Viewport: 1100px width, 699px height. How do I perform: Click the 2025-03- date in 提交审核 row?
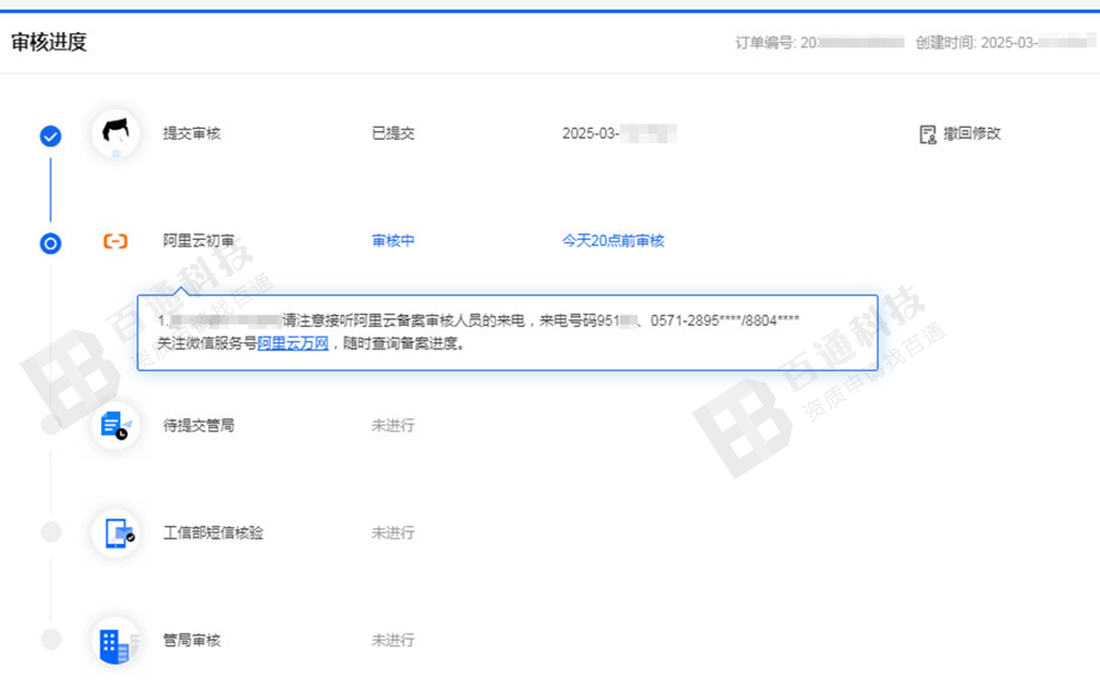pos(619,133)
